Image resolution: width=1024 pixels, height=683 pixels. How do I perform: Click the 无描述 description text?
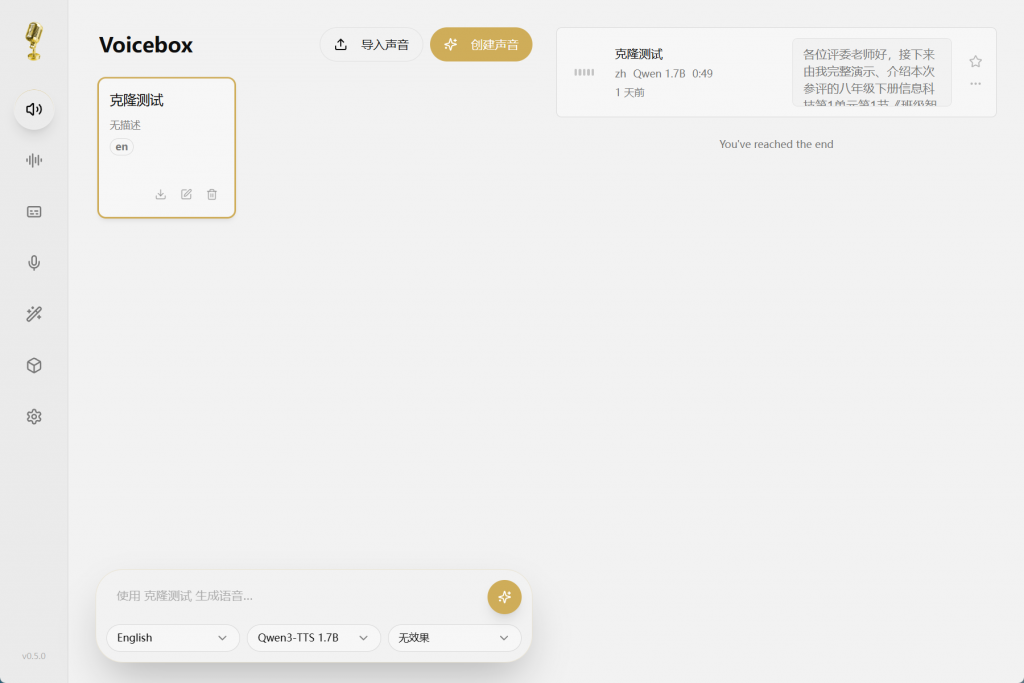[125, 125]
